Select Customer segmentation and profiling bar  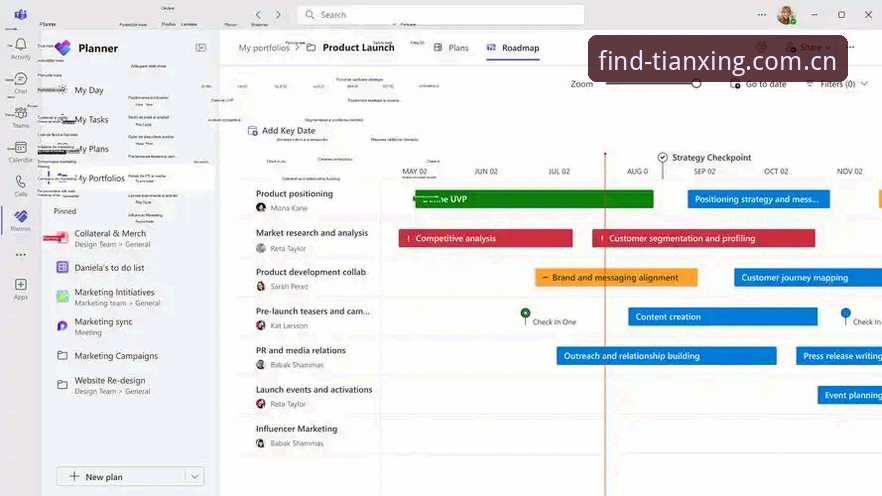click(703, 238)
